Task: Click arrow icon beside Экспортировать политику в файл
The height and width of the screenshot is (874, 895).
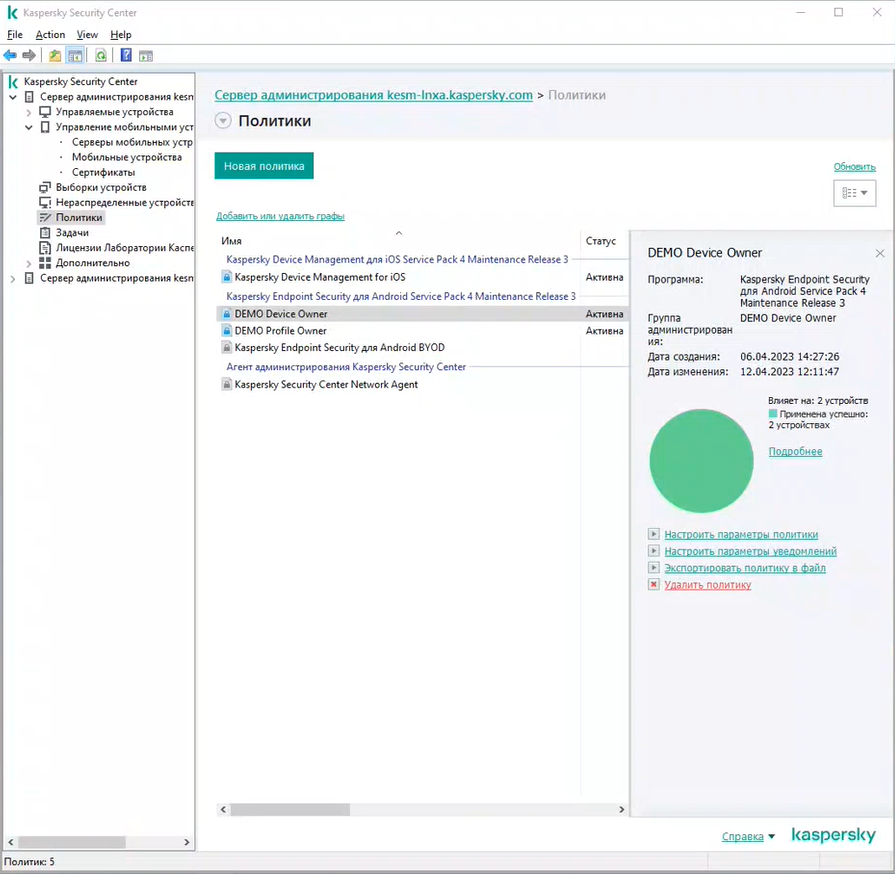Action: [654, 567]
